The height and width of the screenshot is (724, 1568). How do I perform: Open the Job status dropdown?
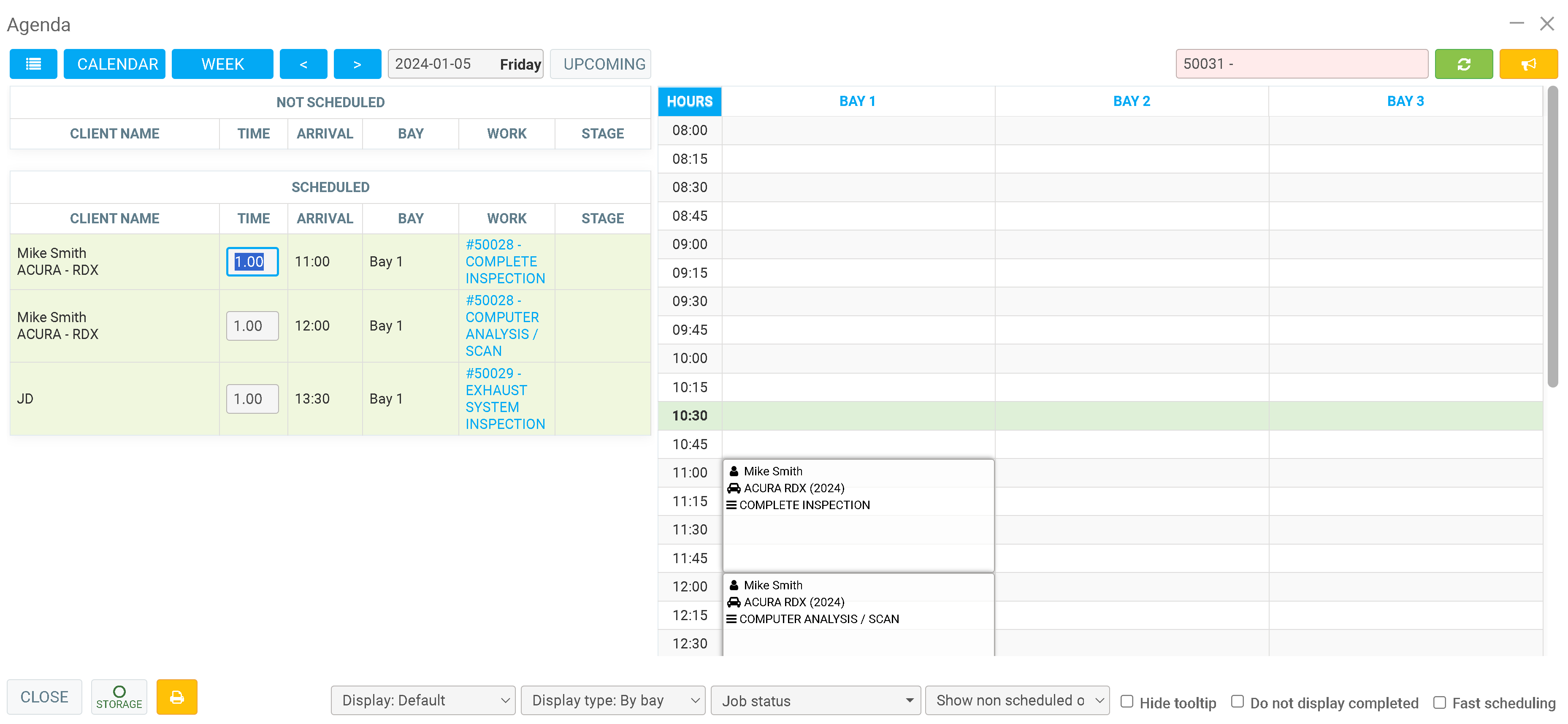point(815,700)
